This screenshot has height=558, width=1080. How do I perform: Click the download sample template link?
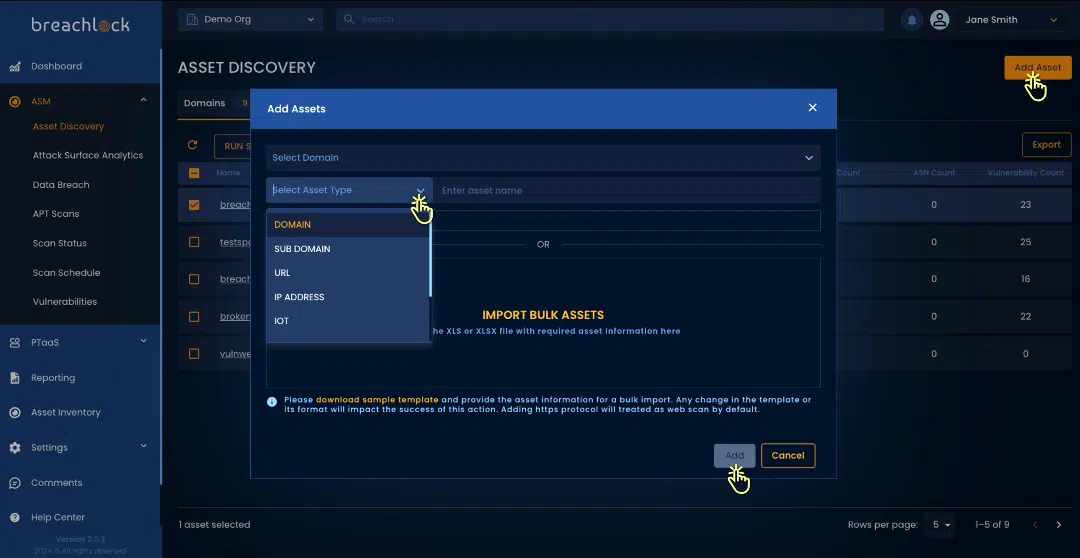(377, 400)
